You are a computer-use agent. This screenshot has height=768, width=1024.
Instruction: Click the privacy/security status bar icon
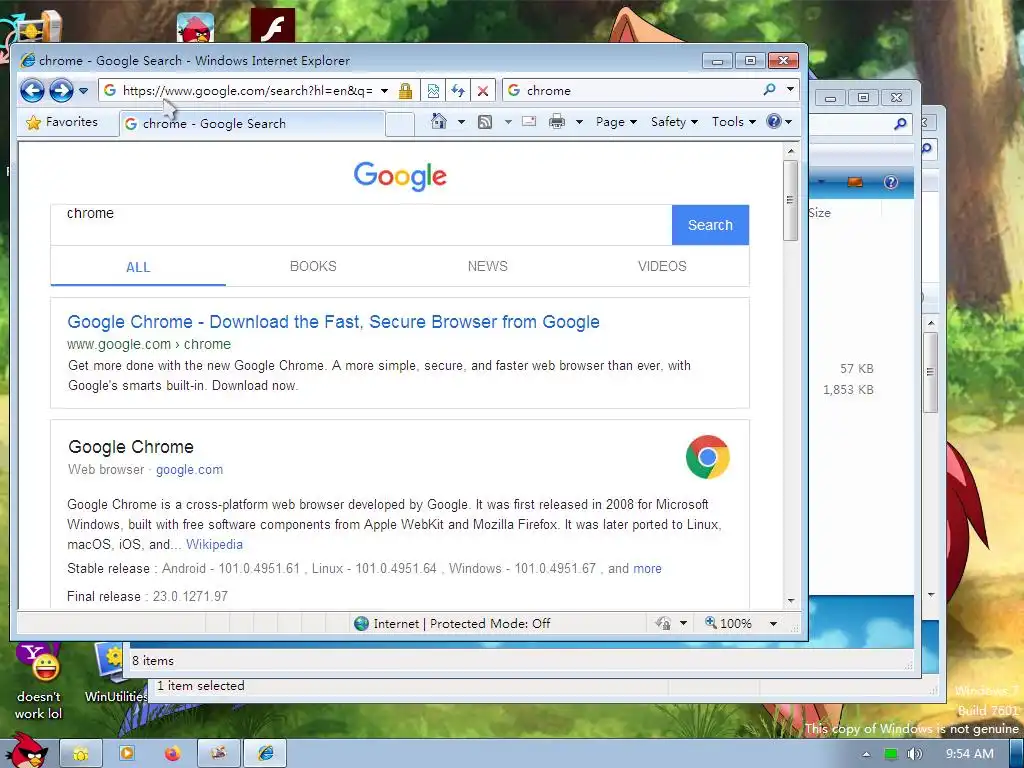tap(663, 624)
